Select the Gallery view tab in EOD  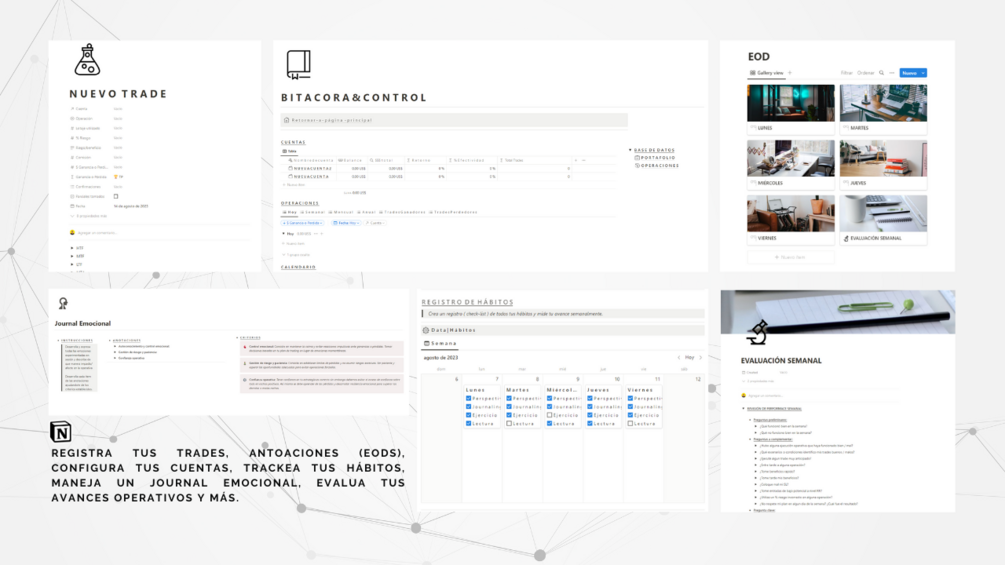point(767,73)
